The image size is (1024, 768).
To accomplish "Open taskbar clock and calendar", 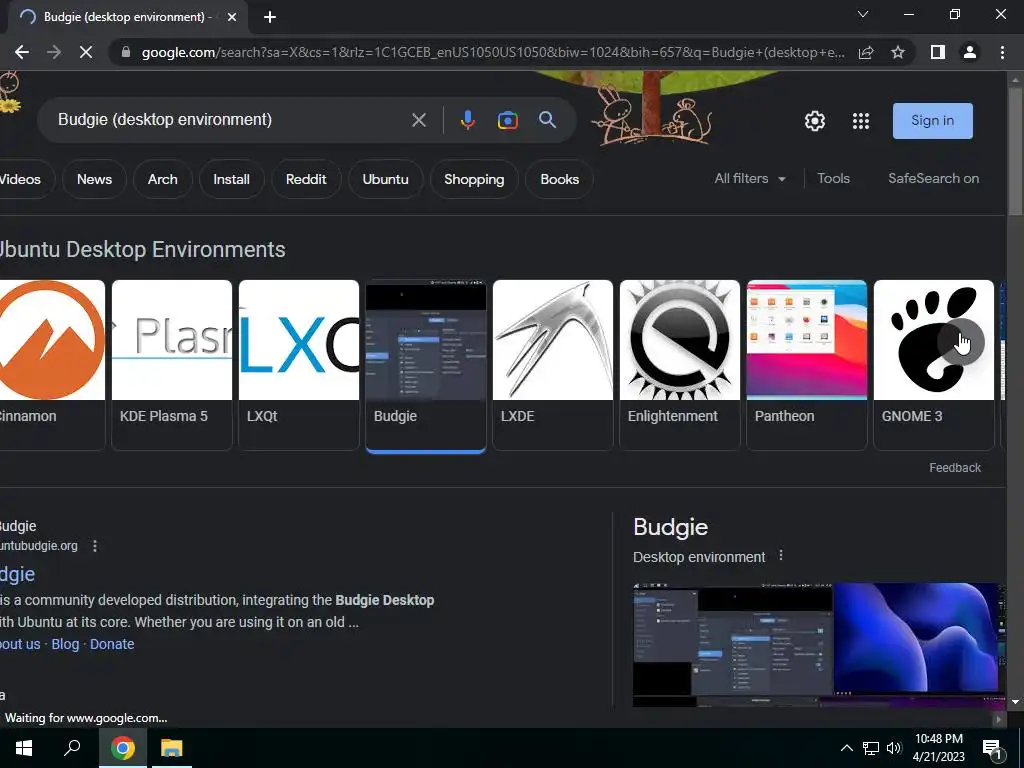I will click(x=938, y=748).
